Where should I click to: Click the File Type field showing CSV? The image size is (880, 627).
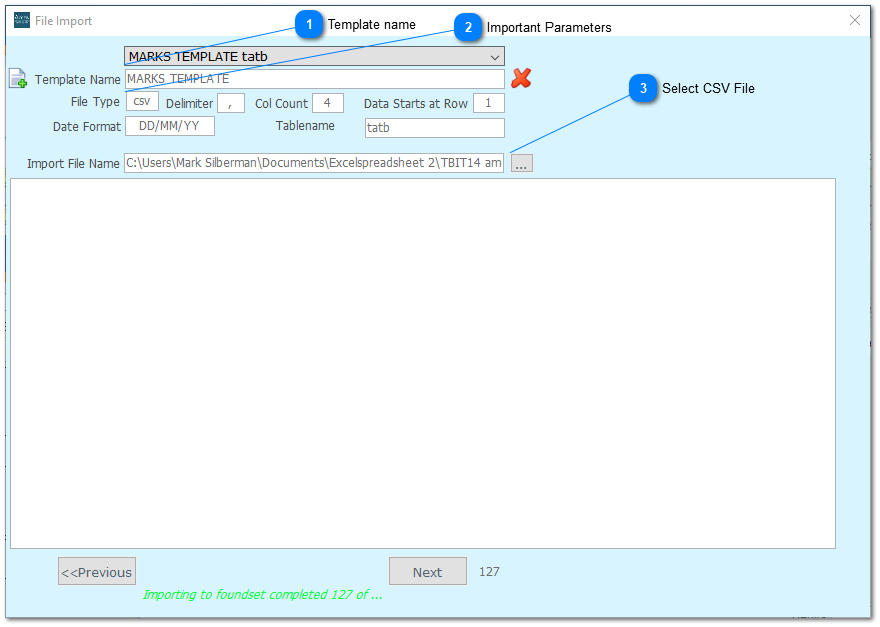click(141, 101)
